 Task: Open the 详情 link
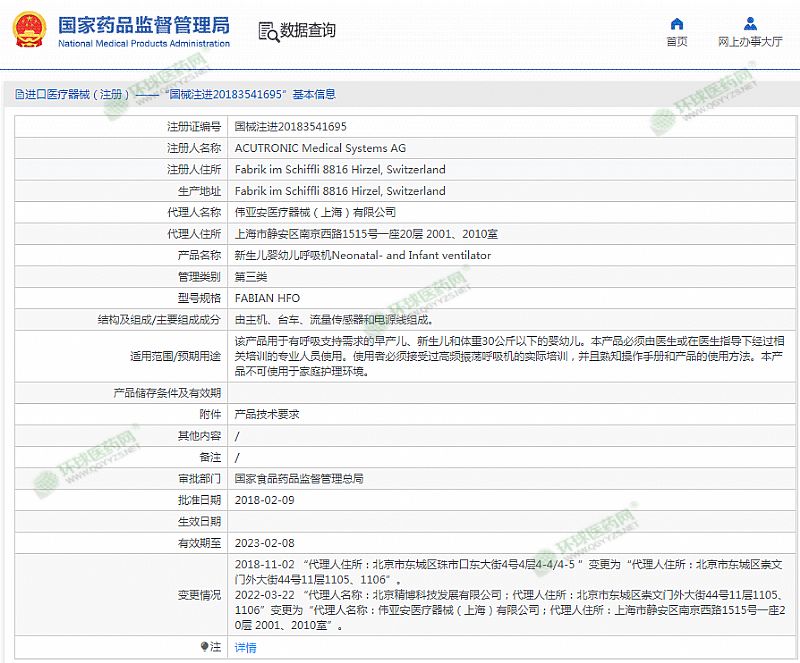click(245, 648)
